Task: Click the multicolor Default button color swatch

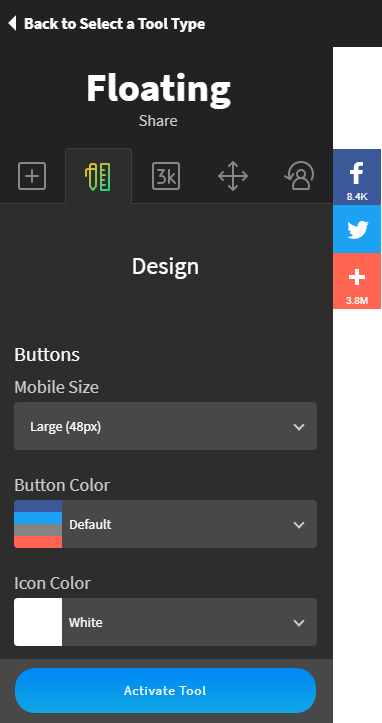Action: coord(38,524)
